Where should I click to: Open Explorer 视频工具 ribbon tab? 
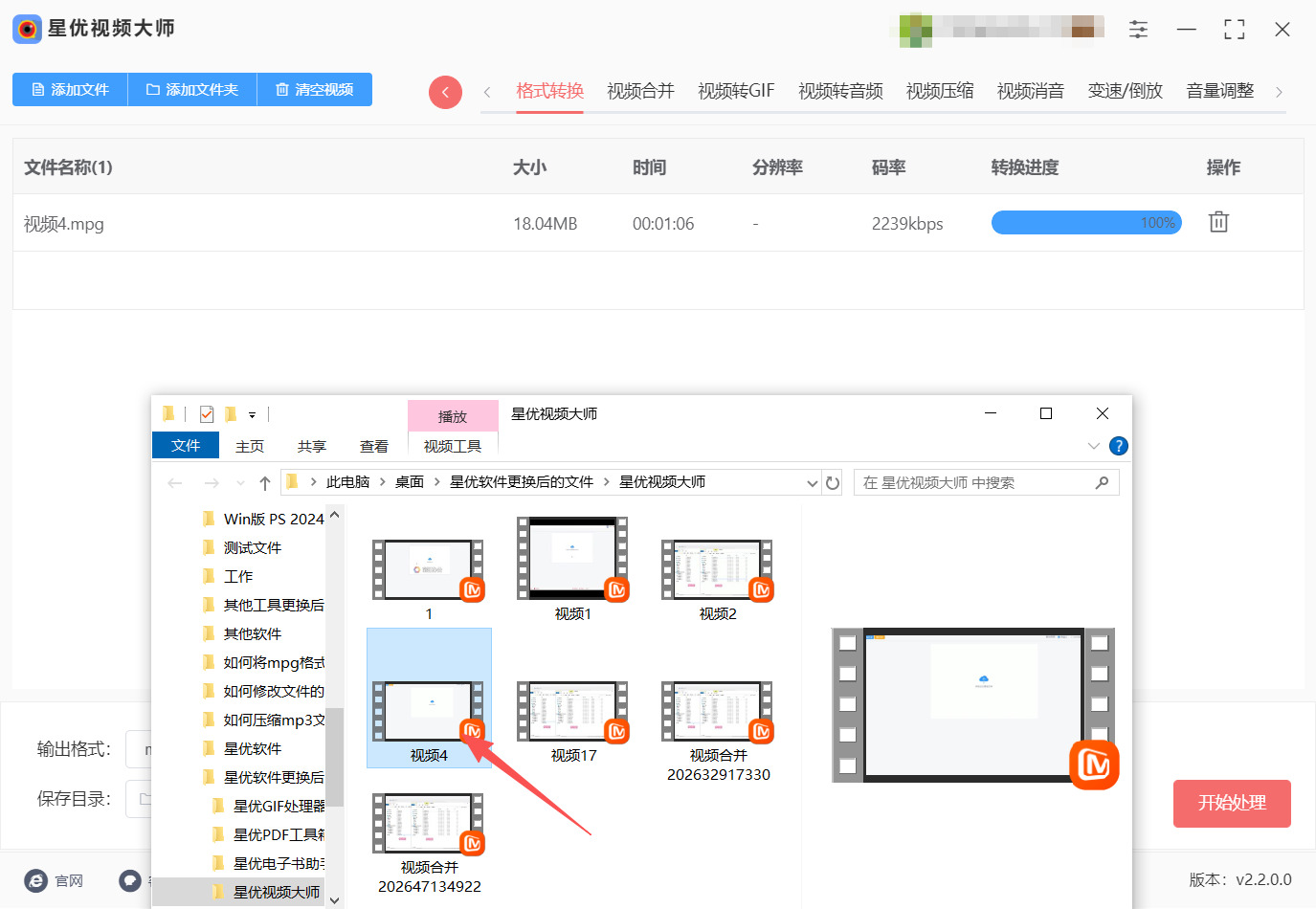tap(453, 446)
